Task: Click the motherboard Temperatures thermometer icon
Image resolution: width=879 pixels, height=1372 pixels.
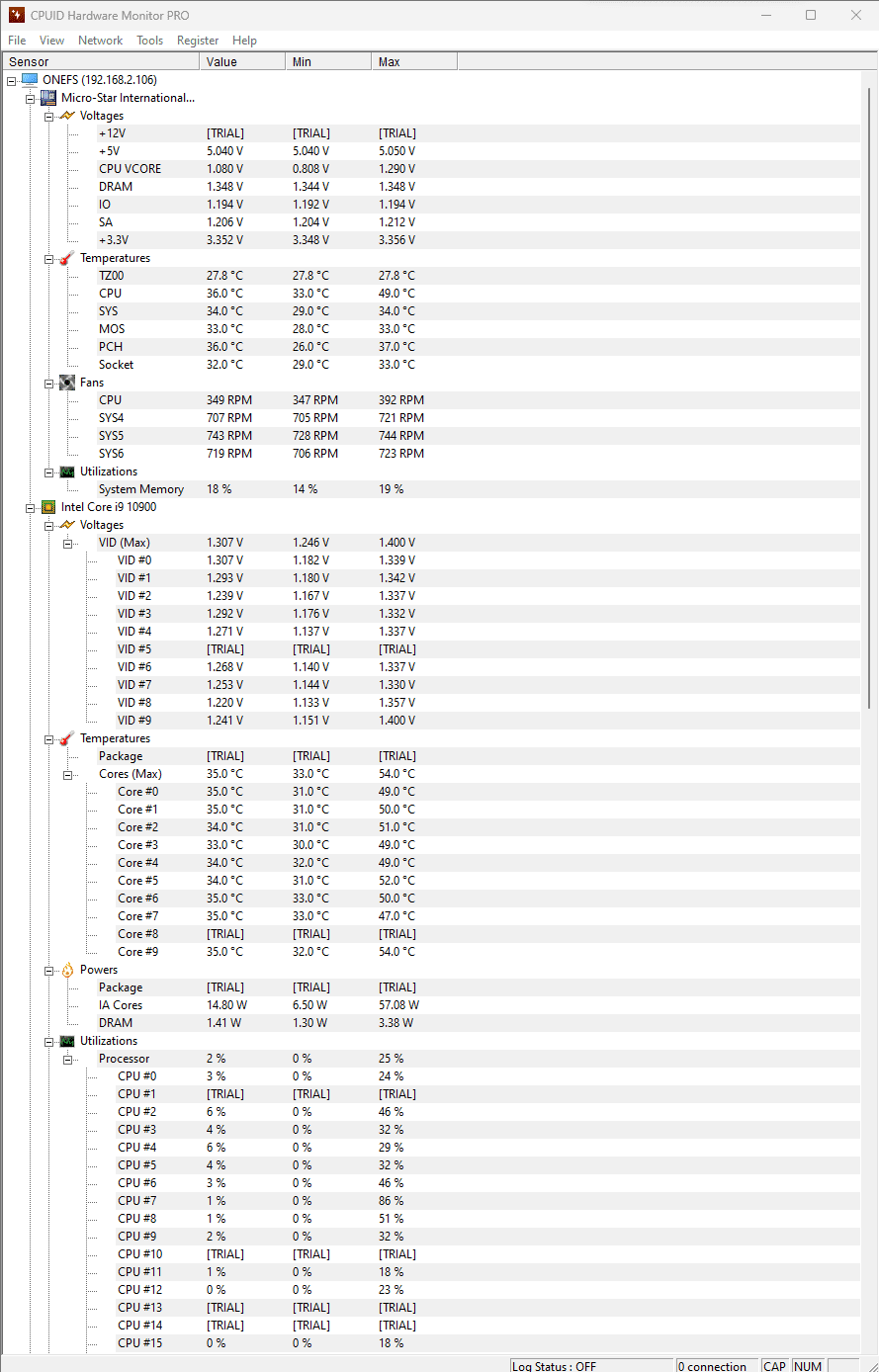Action: (67, 258)
